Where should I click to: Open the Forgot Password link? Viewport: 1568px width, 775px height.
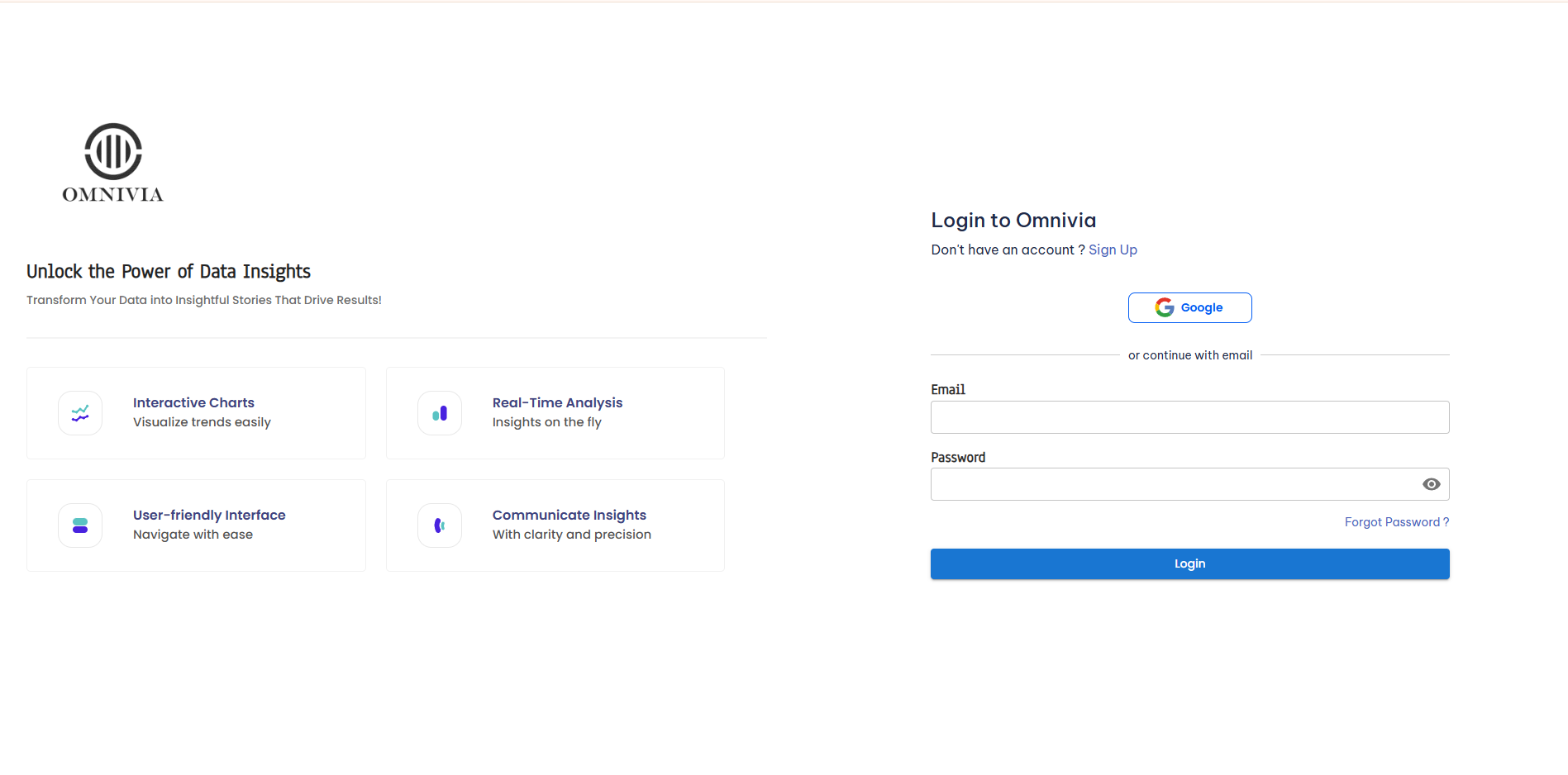[1397, 522]
